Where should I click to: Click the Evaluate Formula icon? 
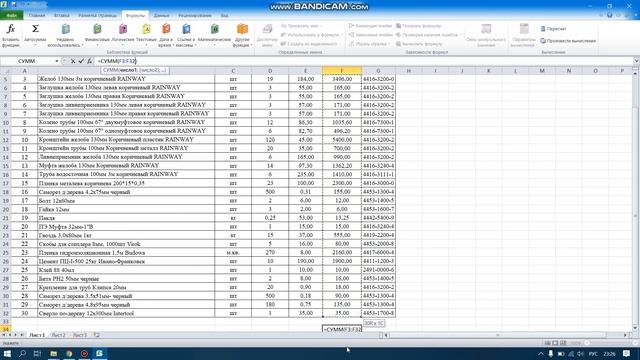(x=398, y=44)
